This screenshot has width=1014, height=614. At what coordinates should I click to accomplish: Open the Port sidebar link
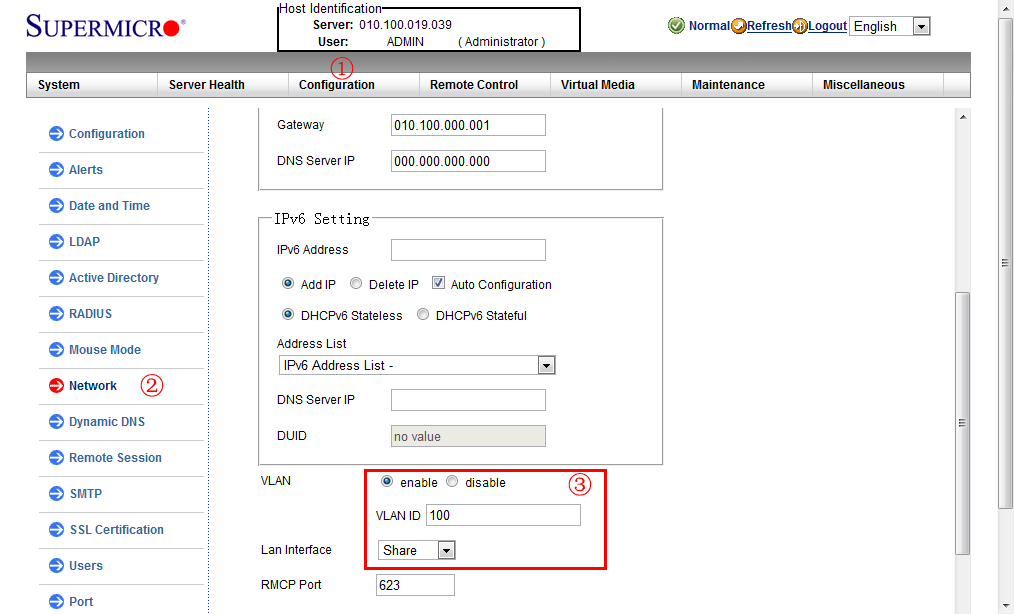[81, 602]
